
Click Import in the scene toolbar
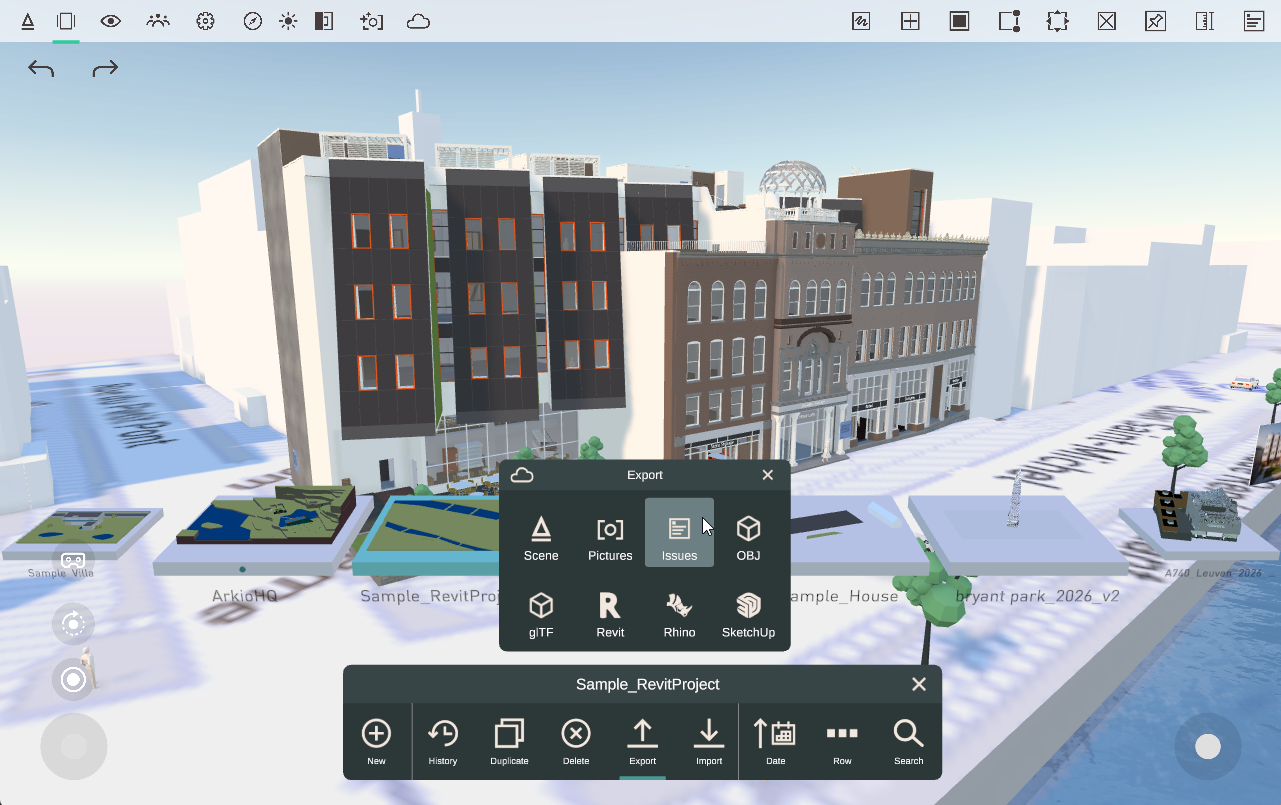tap(709, 741)
